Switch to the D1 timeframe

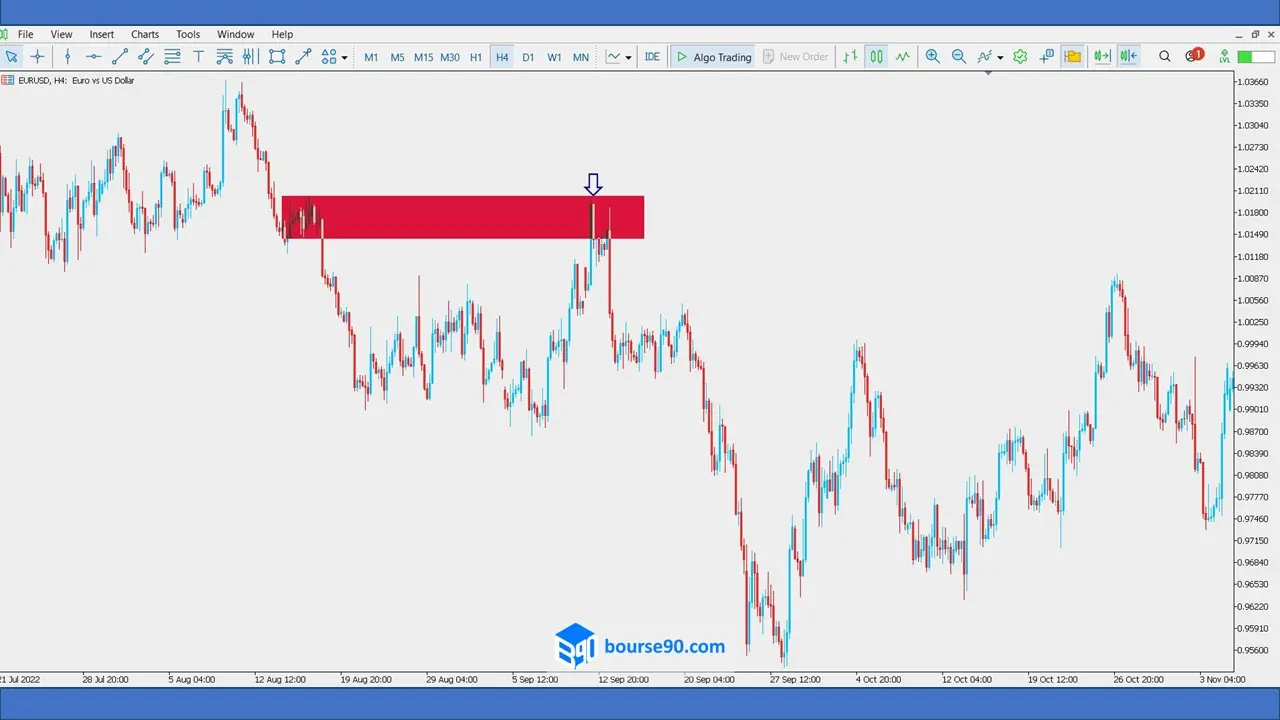(528, 57)
